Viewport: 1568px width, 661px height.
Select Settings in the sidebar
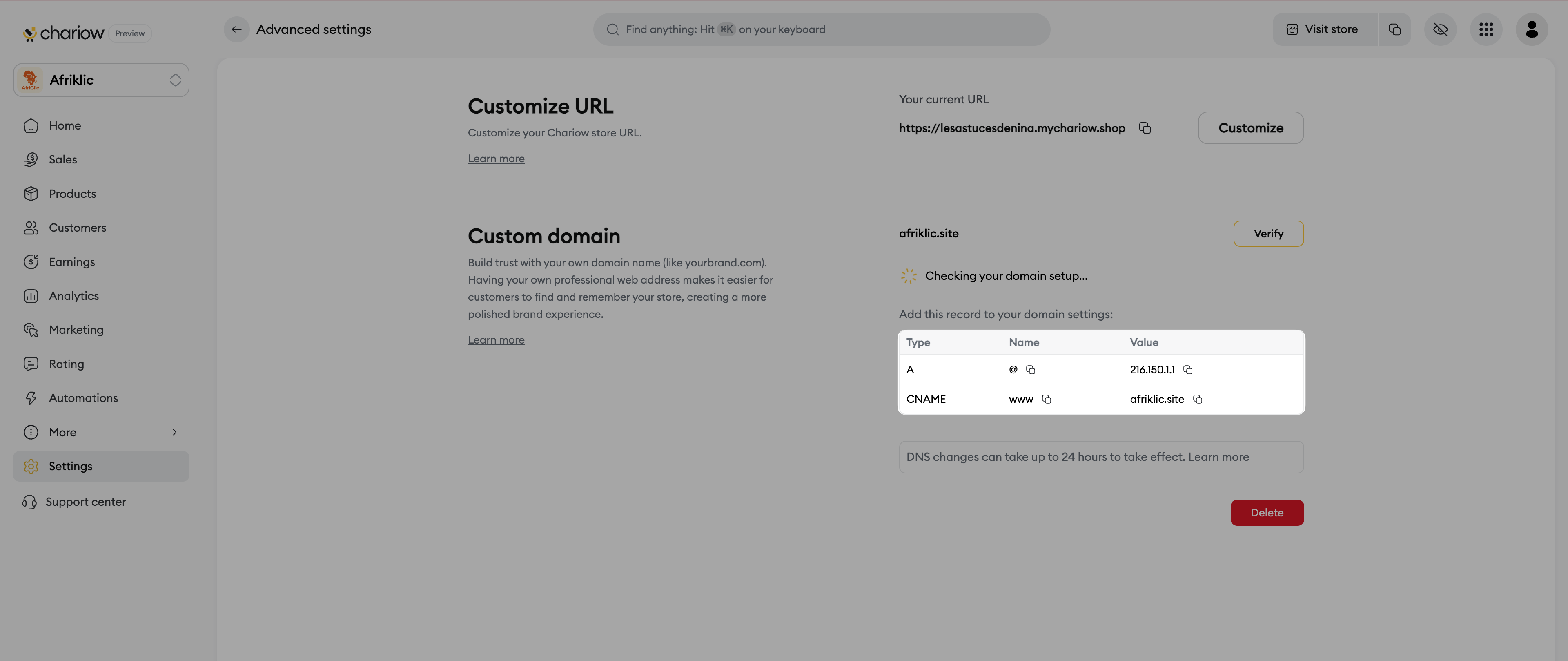71,466
